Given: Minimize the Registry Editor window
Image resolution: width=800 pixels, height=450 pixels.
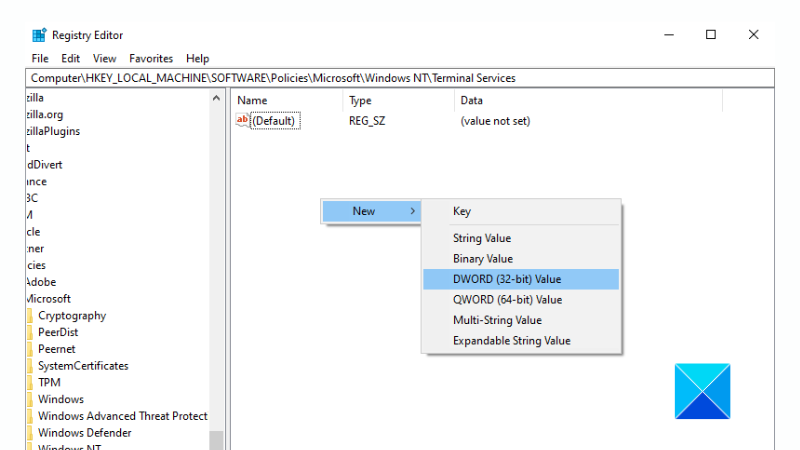Looking at the screenshot, I should coord(669,35).
